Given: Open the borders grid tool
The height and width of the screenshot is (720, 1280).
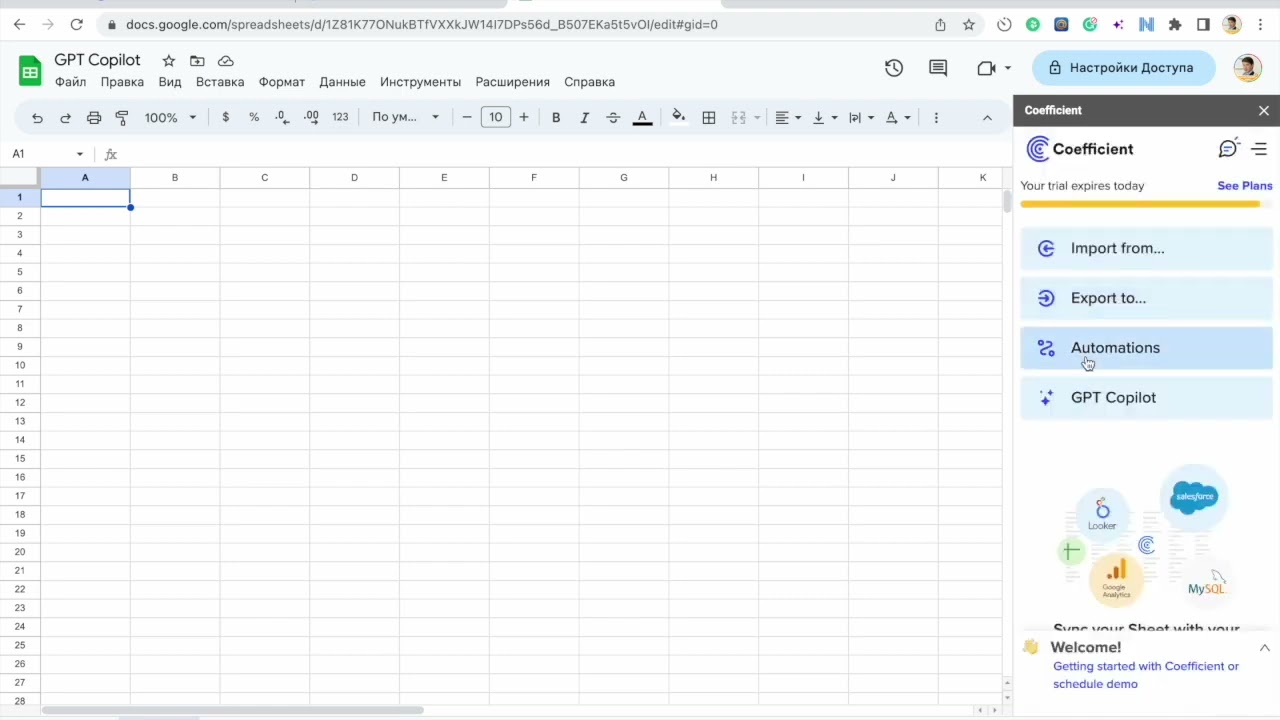Looking at the screenshot, I should (x=709, y=118).
